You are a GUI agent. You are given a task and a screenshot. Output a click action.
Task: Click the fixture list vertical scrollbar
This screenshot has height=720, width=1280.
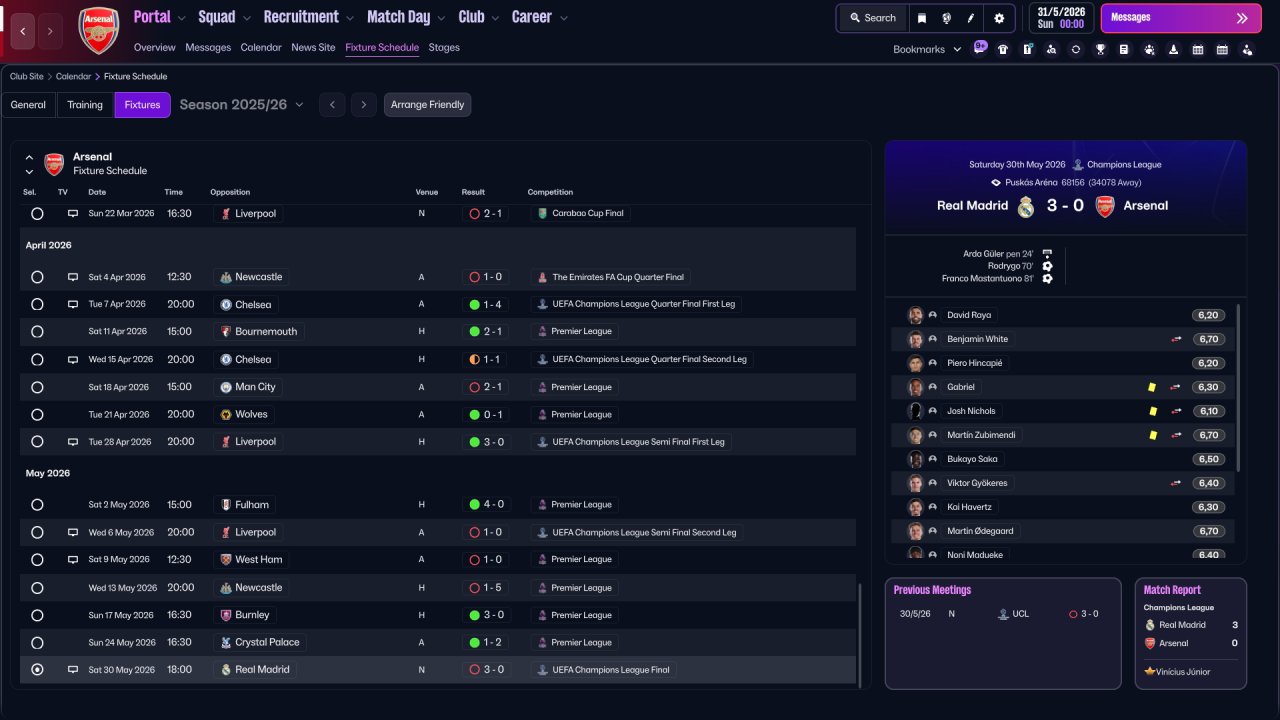859,634
